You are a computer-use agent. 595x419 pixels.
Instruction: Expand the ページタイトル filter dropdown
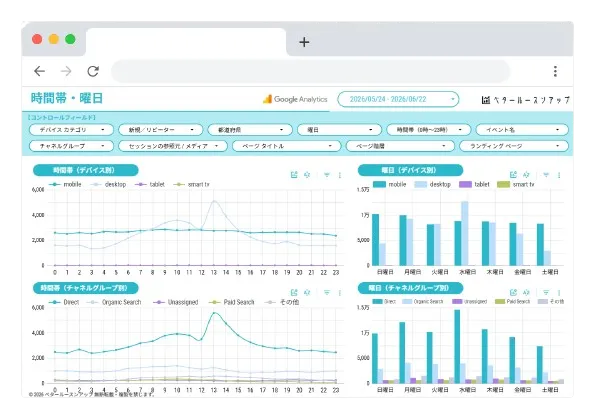(286, 146)
